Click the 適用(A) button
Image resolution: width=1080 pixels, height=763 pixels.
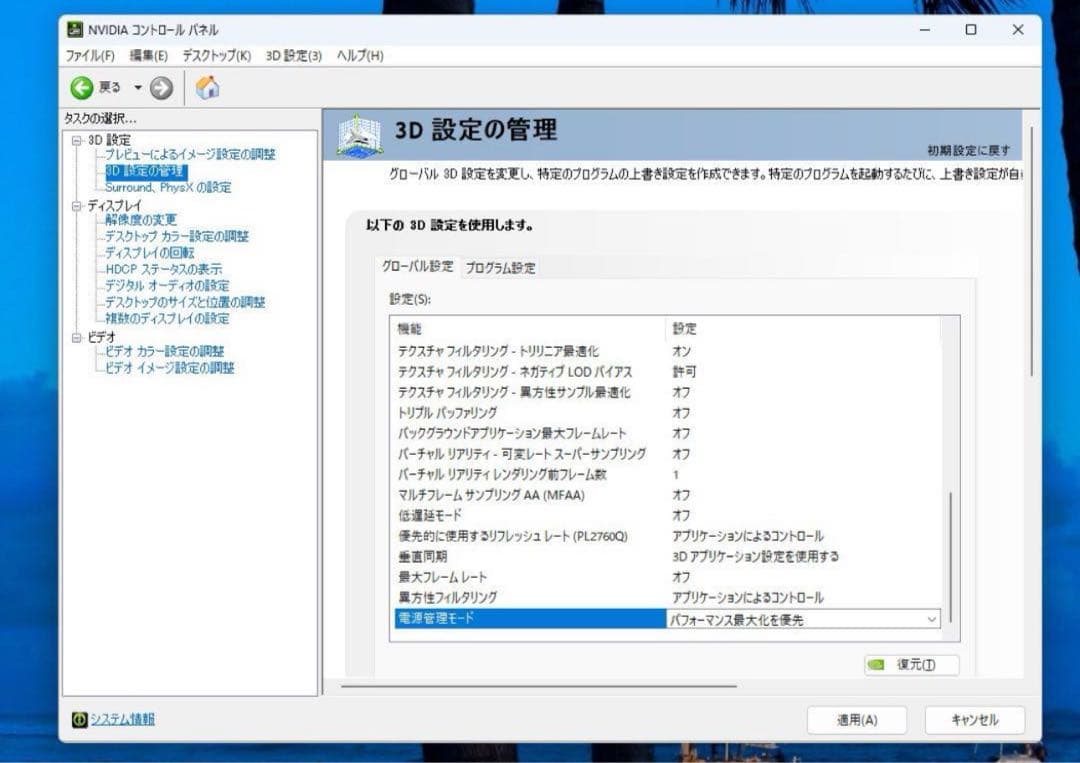pyautogui.click(x=856, y=719)
